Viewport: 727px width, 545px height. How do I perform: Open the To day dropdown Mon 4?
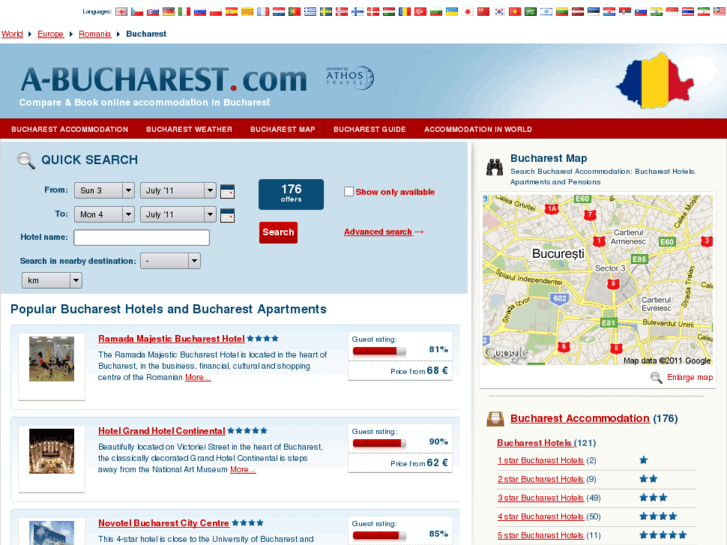(104, 214)
